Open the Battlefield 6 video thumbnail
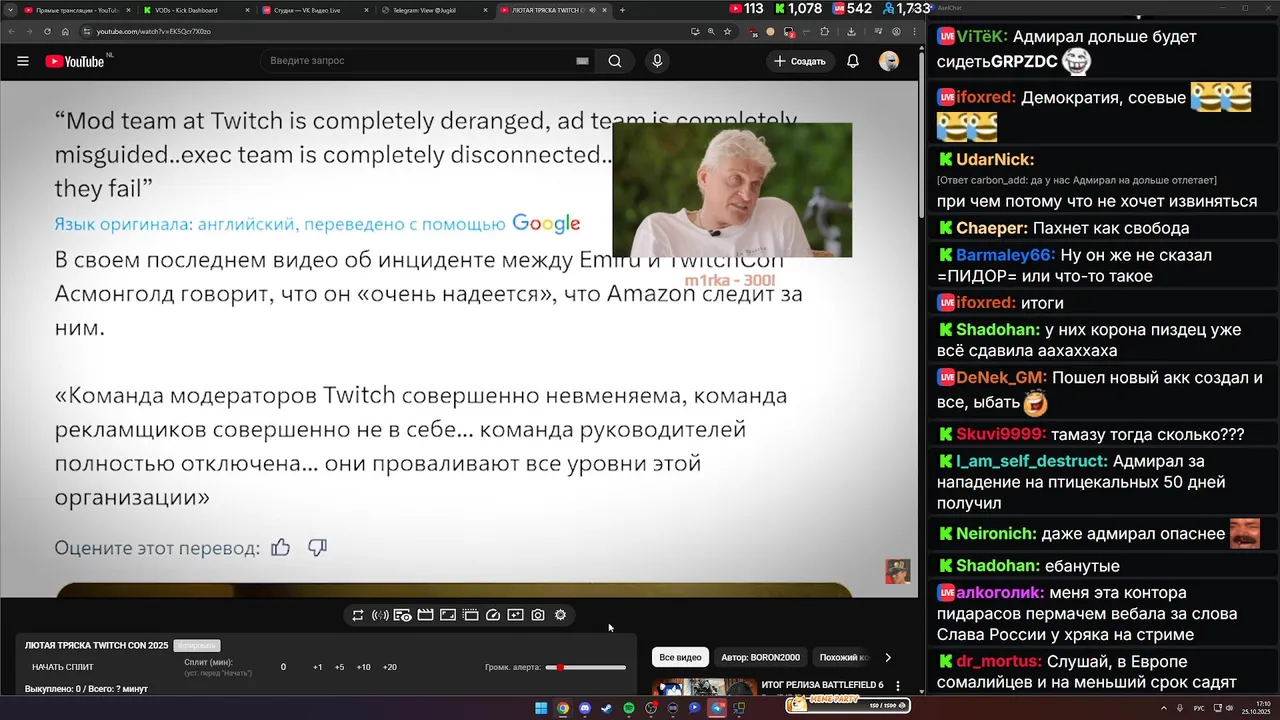Image resolution: width=1280 pixels, height=720 pixels. click(x=705, y=687)
